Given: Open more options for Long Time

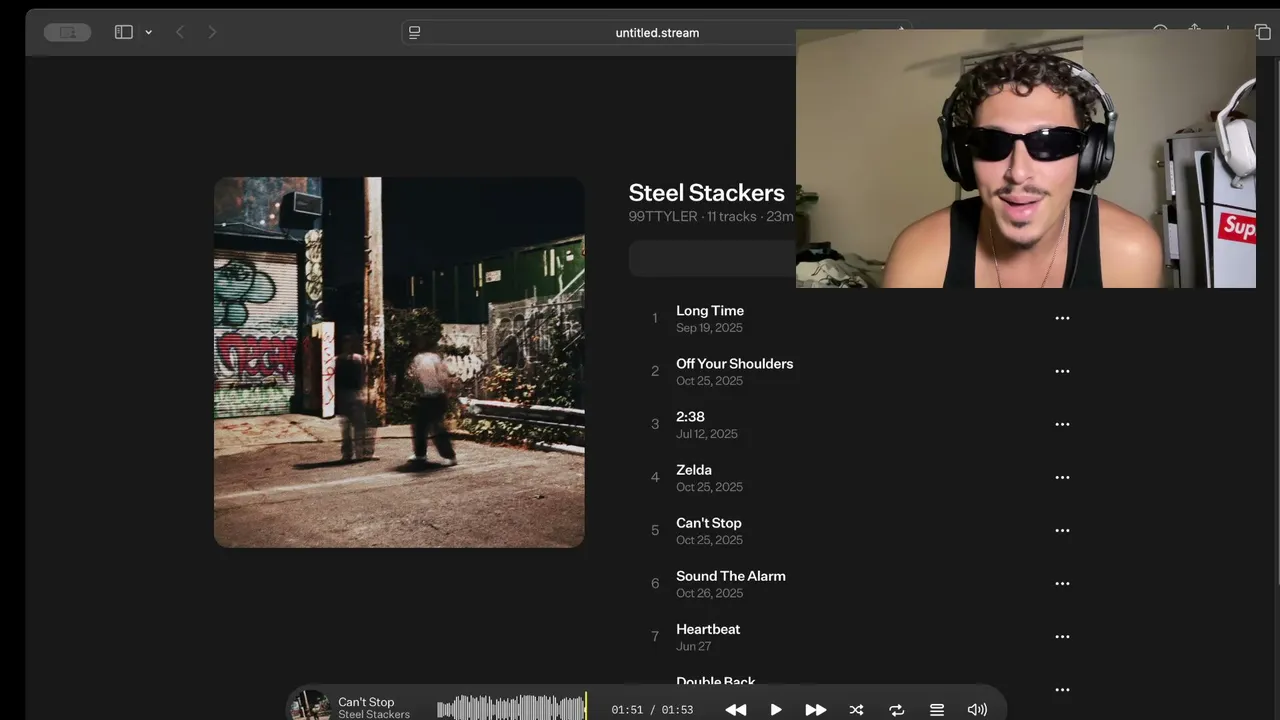Looking at the screenshot, I should [1062, 318].
